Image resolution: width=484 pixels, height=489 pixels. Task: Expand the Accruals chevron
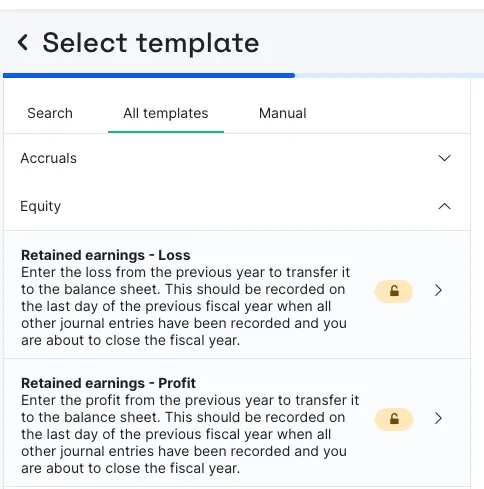click(444, 158)
